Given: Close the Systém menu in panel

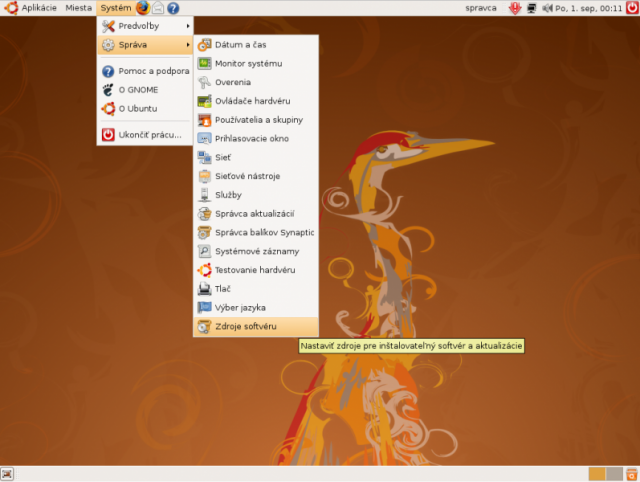Looking at the screenshot, I should click(x=116, y=8).
